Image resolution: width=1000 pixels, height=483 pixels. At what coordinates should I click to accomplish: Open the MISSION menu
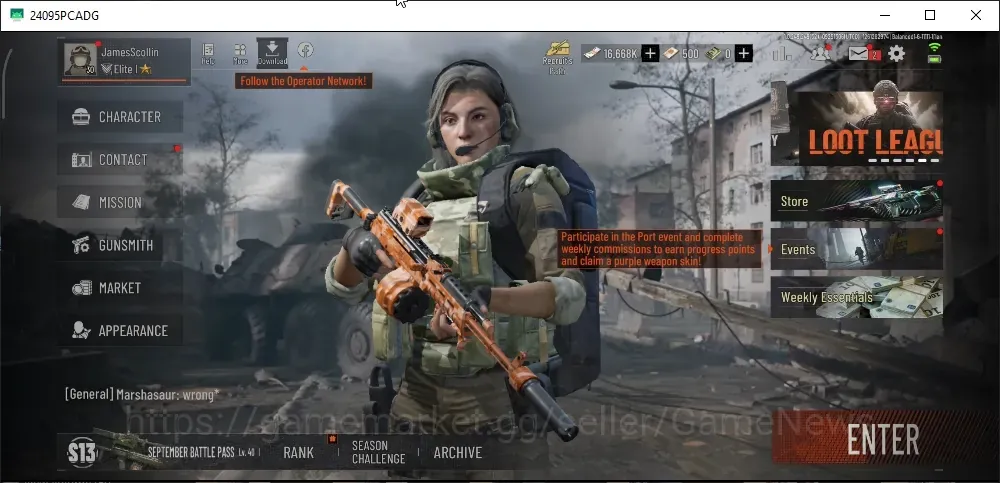pos(120,202)
